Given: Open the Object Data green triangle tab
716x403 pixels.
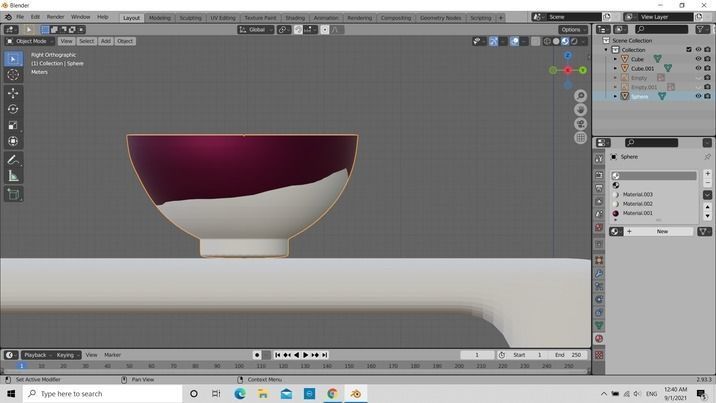Looking at the screenshot, I should (x=599, y=325).
